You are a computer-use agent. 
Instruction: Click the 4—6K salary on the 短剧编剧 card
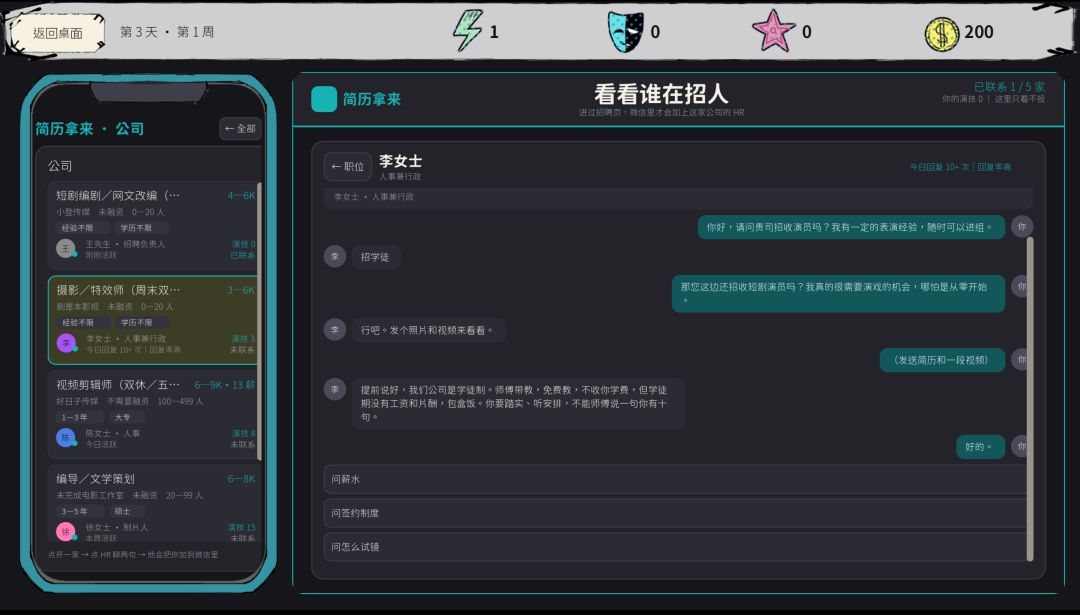click(x=241, y=196)
